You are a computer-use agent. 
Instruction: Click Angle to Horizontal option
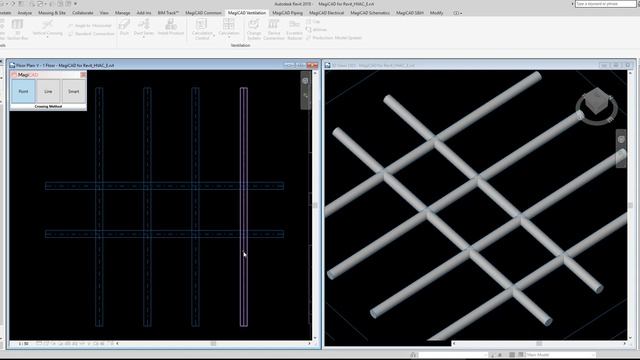tap(91, 26)
